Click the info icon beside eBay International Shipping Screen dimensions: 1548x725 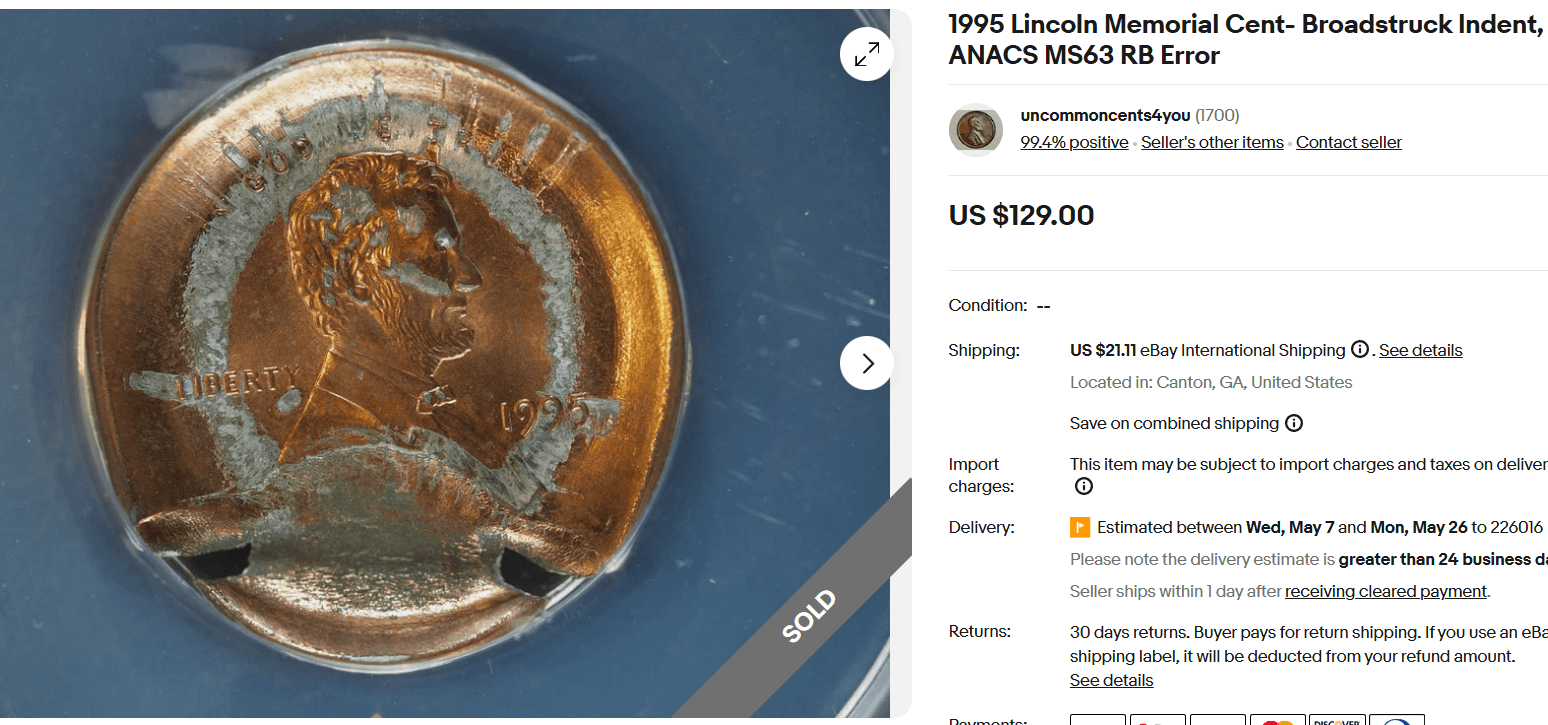point(1359,350)
